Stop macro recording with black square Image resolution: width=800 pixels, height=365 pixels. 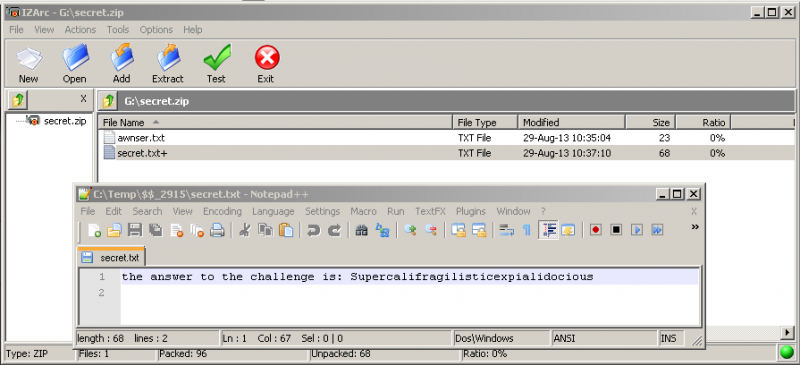coord(616,230)
